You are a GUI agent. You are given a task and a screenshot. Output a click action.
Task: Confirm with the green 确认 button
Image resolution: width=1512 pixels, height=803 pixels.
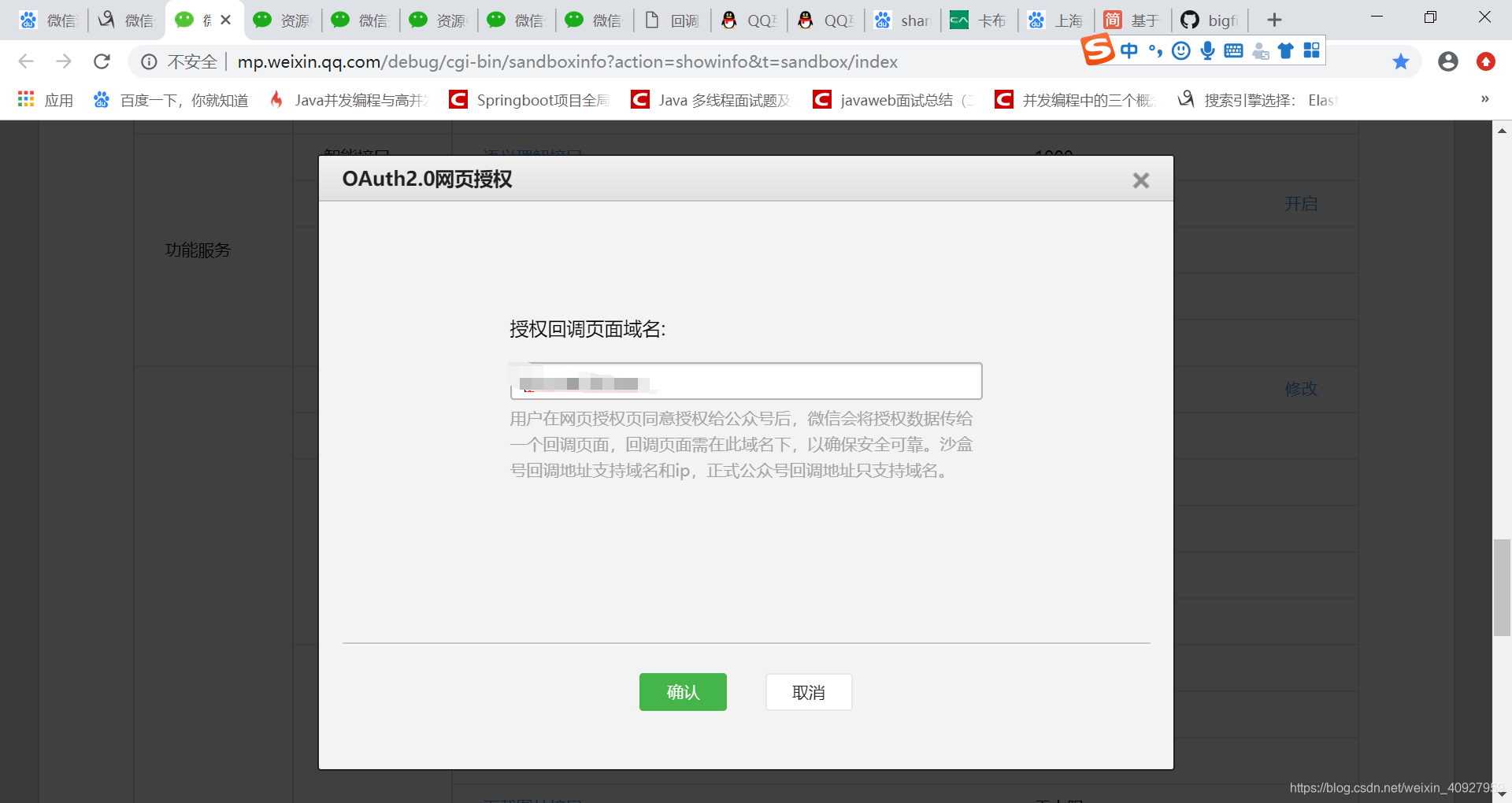coord(683,692)
